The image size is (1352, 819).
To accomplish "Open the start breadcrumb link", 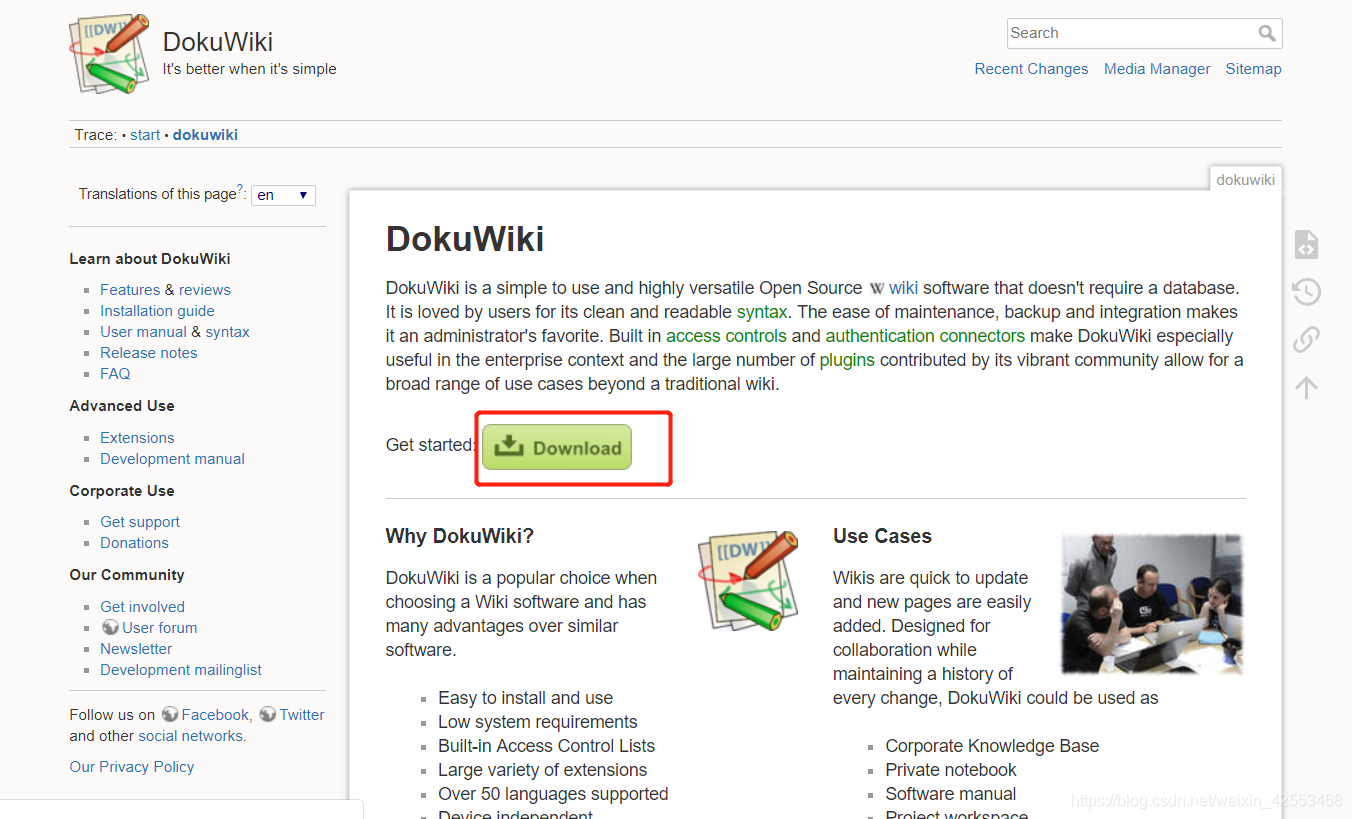I will click(145, 134).
